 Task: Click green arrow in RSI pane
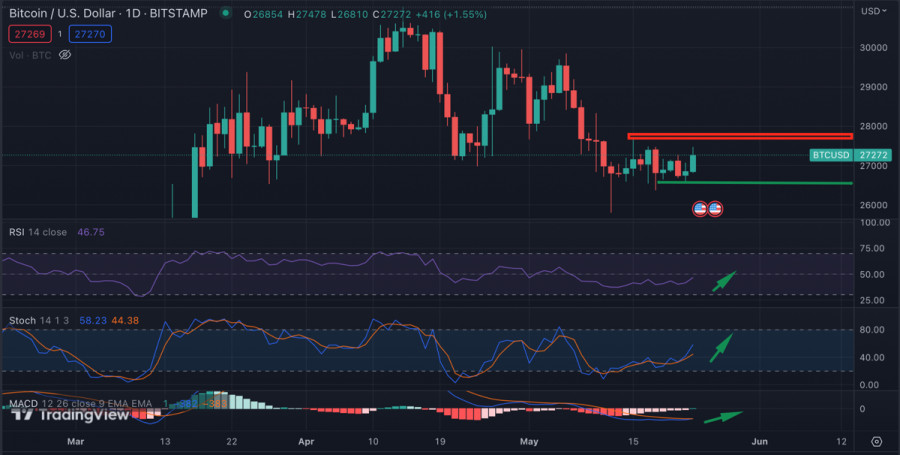tap(723, 282)
